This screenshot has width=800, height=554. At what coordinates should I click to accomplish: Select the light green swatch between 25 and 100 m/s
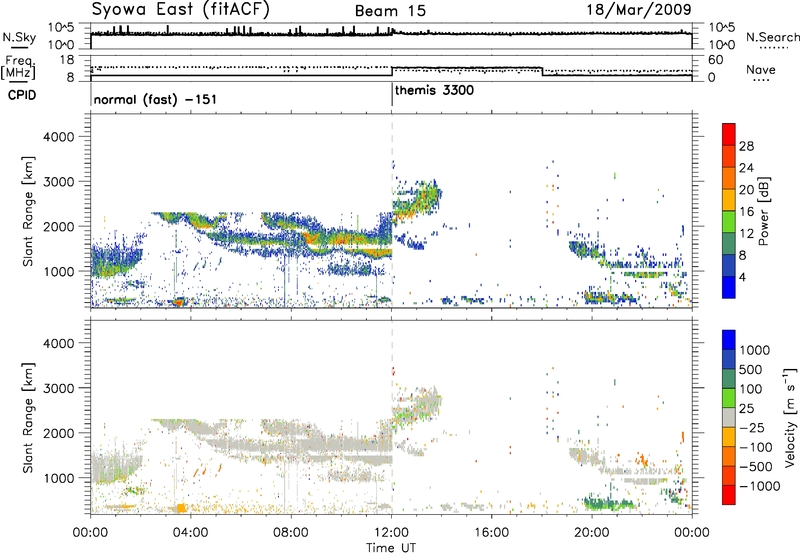tap(729, 398)
